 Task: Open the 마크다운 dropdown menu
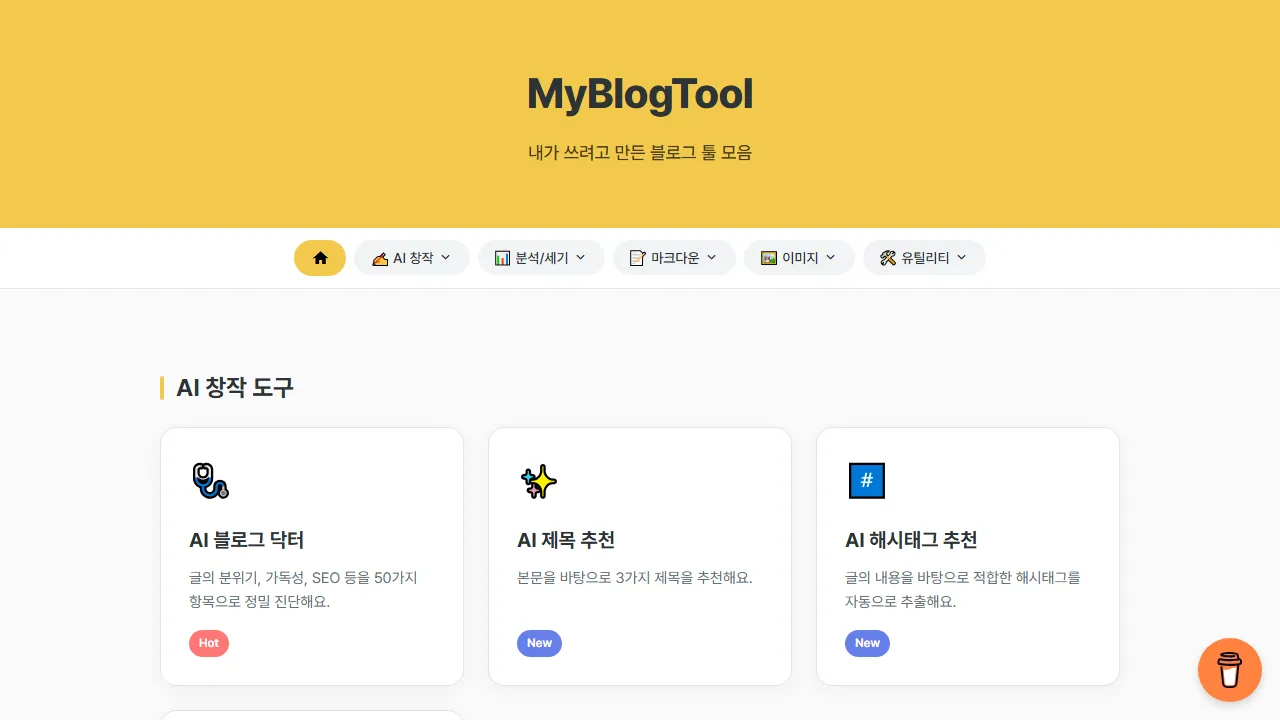(674, 257)
